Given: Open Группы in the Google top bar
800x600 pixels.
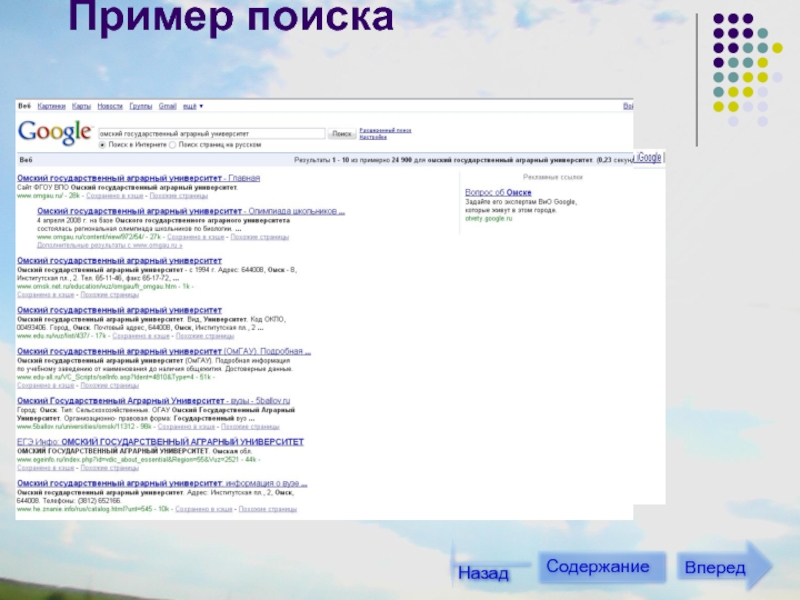Looking at the screenshot, I should coord(140,106).
